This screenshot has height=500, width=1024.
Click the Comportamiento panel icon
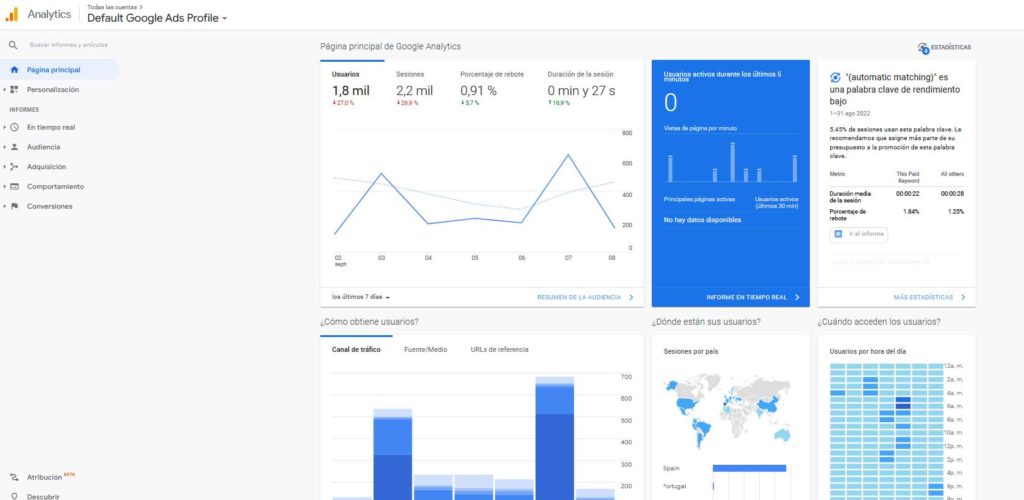click(x=14, y=187)
